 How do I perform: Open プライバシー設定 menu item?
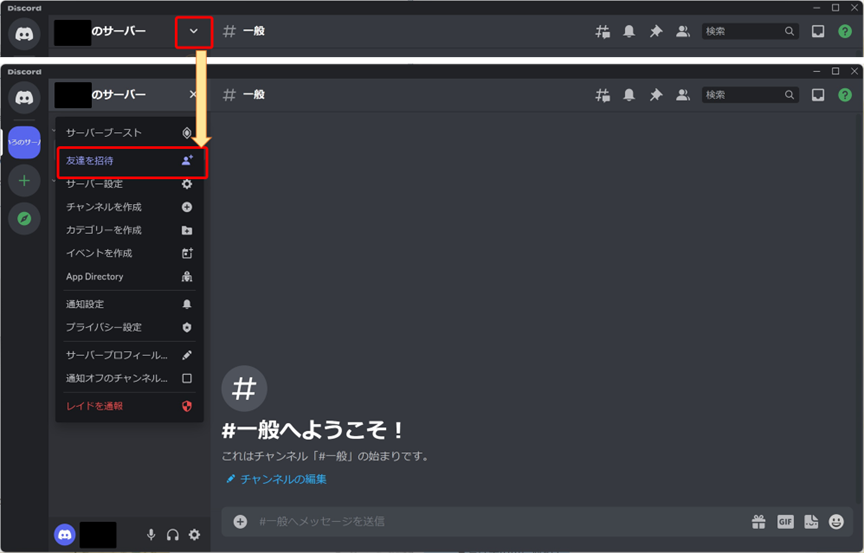point(129,327)
